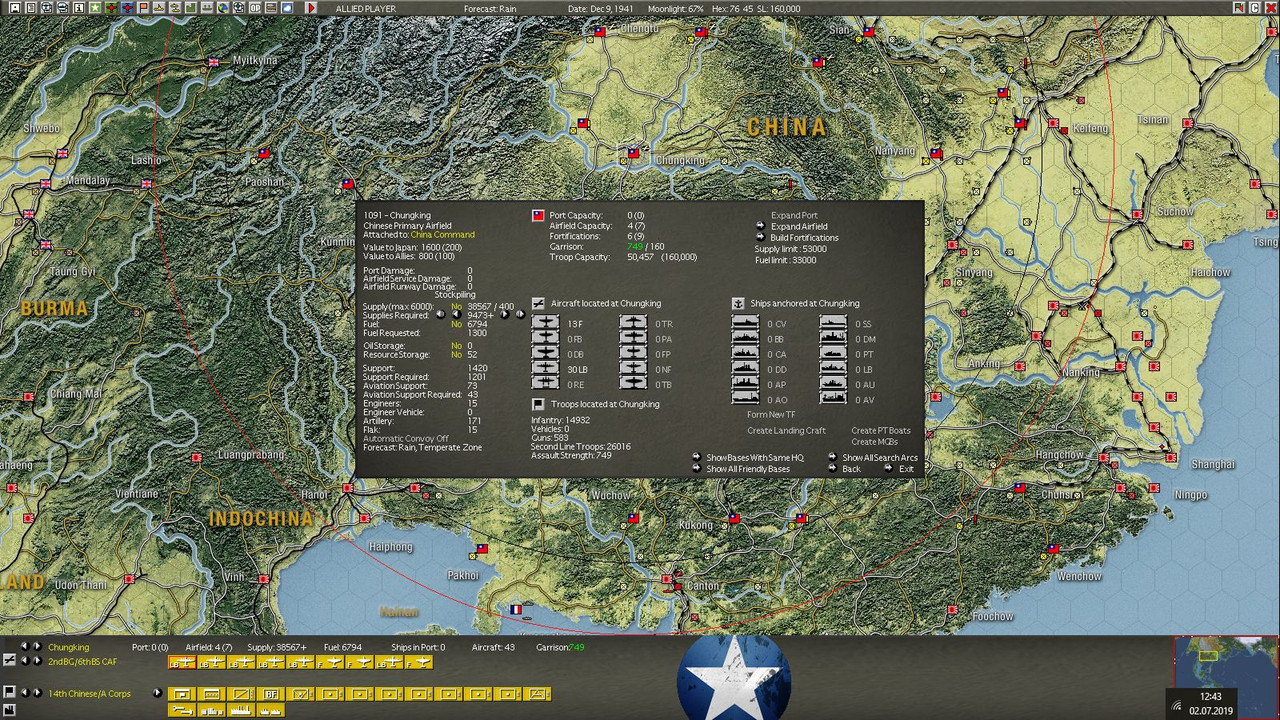
Task: Click the transport (0 TR) aircraft icon
Action: pyautogui.click(x=634, y=323)
